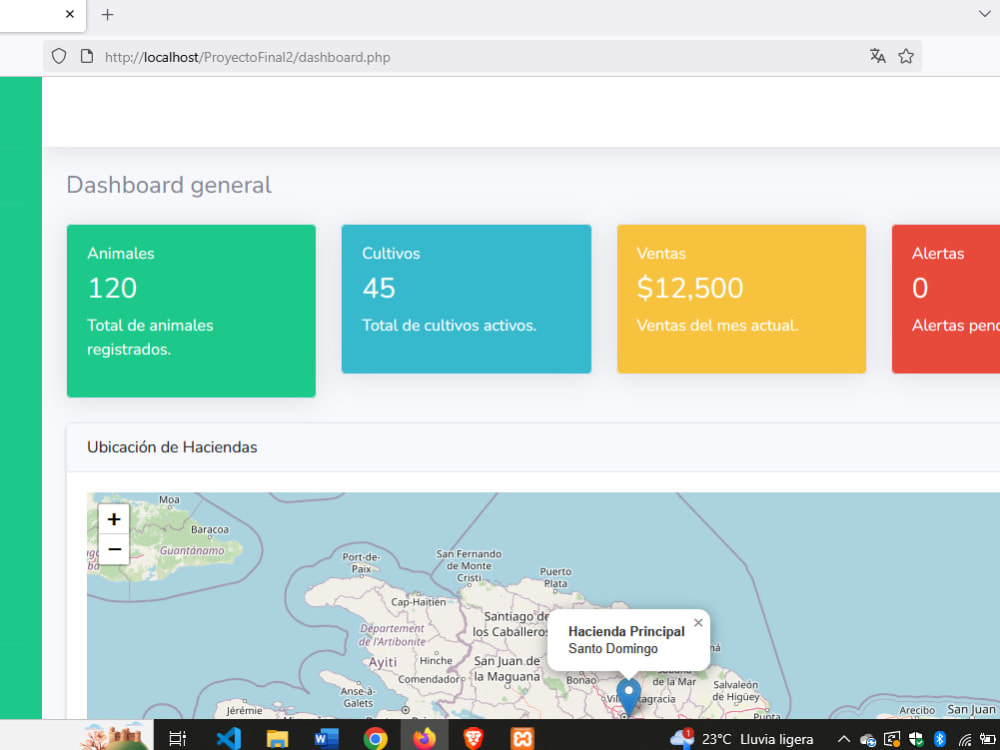The image size is (1000, 750).
Task: Click the tracking protection shield icon
Action: point(59,56)
